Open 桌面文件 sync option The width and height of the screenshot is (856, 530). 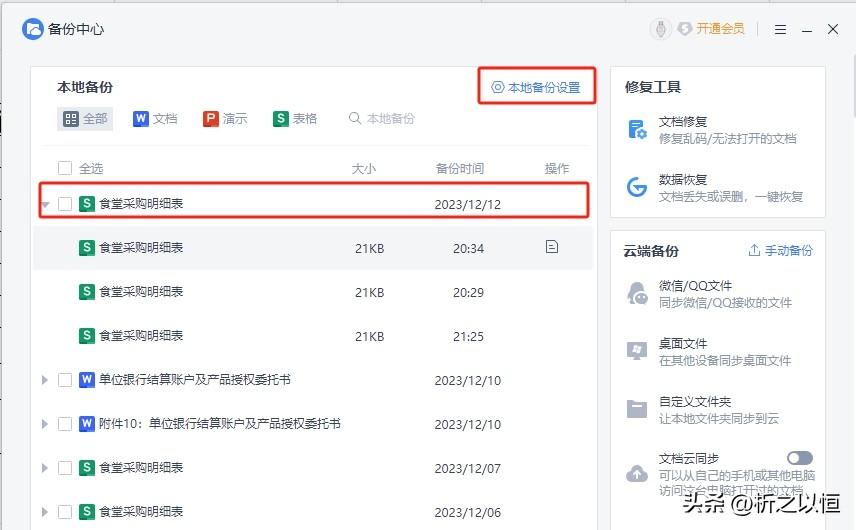coord(717,352)
